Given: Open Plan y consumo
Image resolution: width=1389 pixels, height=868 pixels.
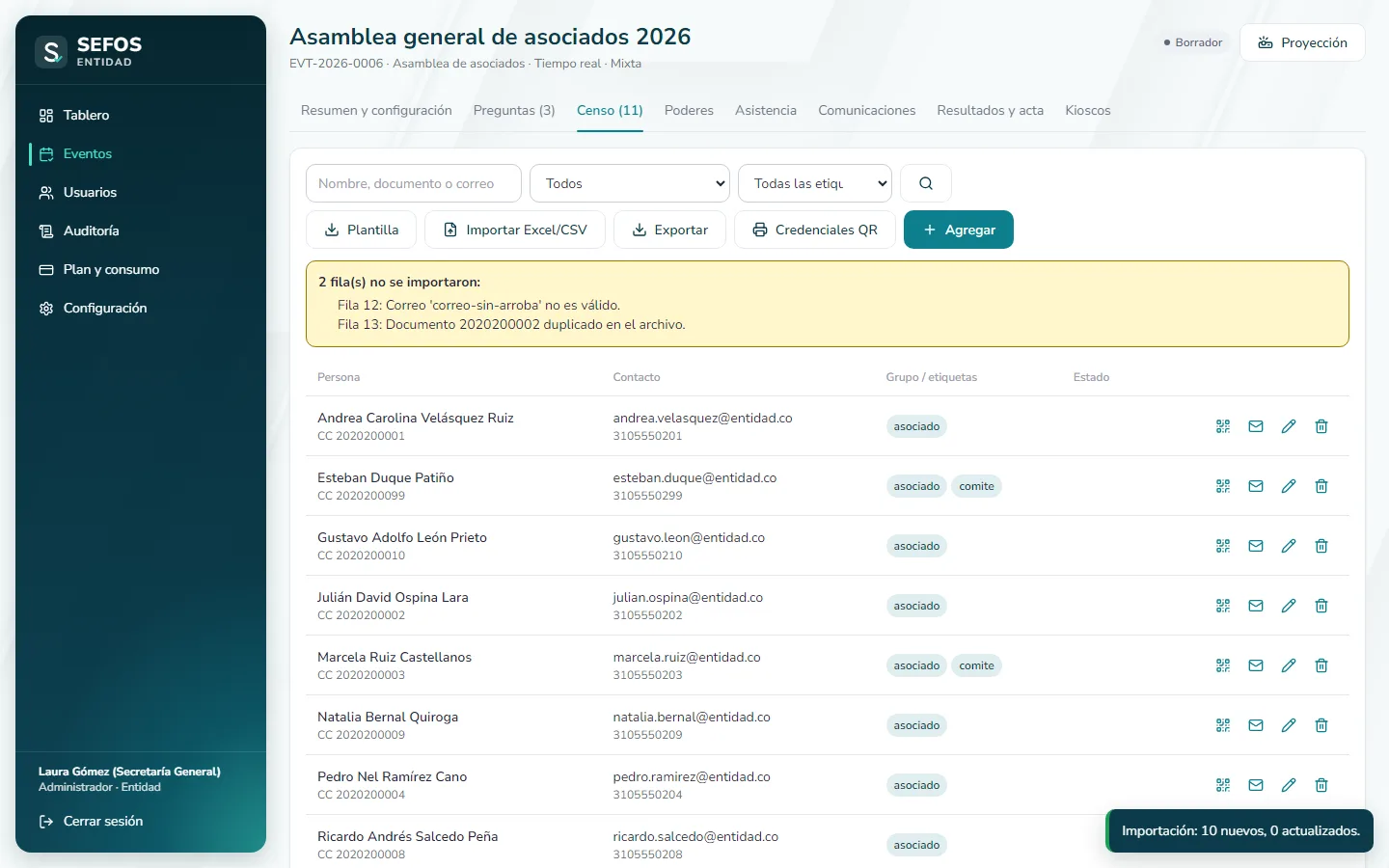Looking at the screenshot, I should click(141, 269).
